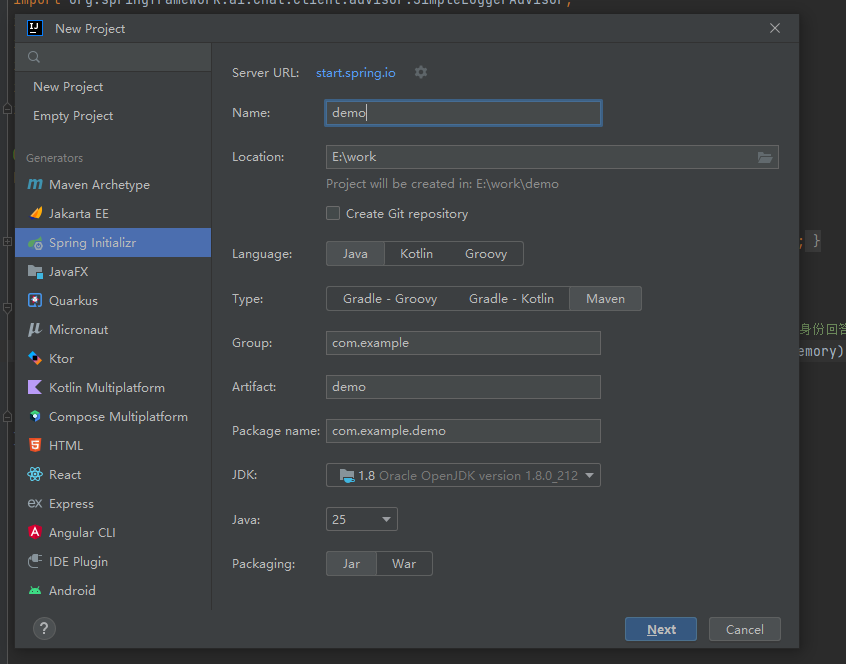The height and width of the screenshot is (664, 846).
Task: Click the Express ex icon
Action: pyautogui.click(x=35, y=503)
